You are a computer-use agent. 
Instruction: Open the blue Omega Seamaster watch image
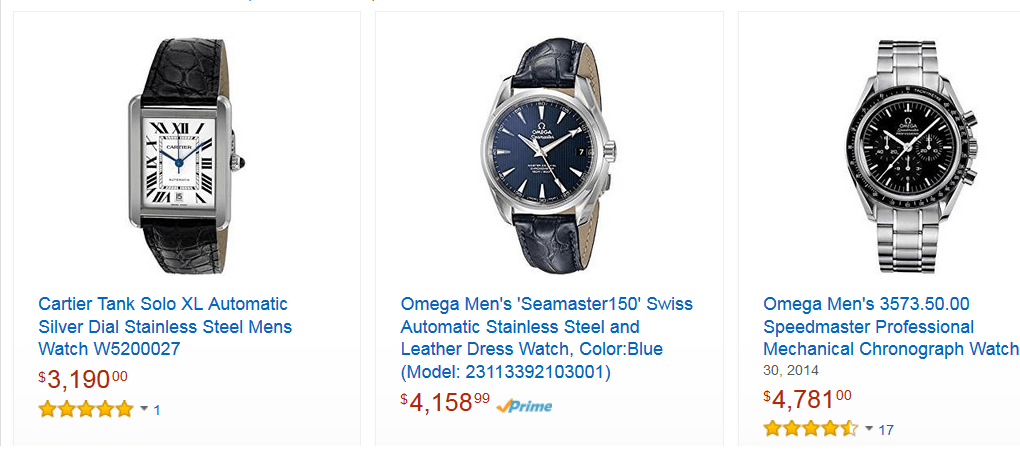point(550,155)
